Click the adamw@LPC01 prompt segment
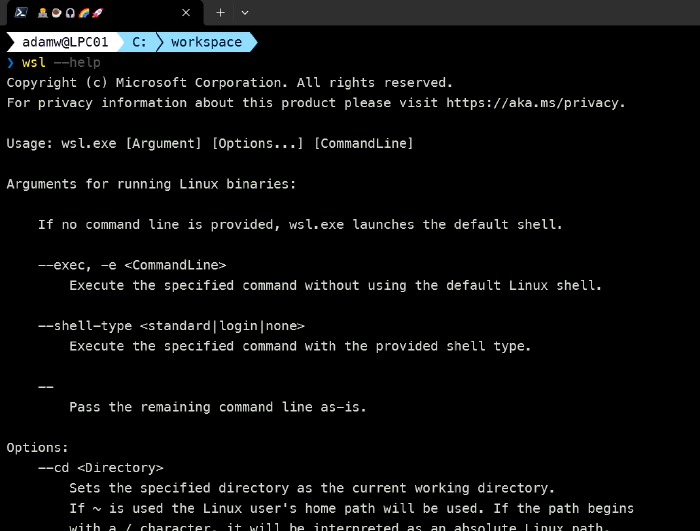This screenshot has width=700, height=531. pos(63,42)
